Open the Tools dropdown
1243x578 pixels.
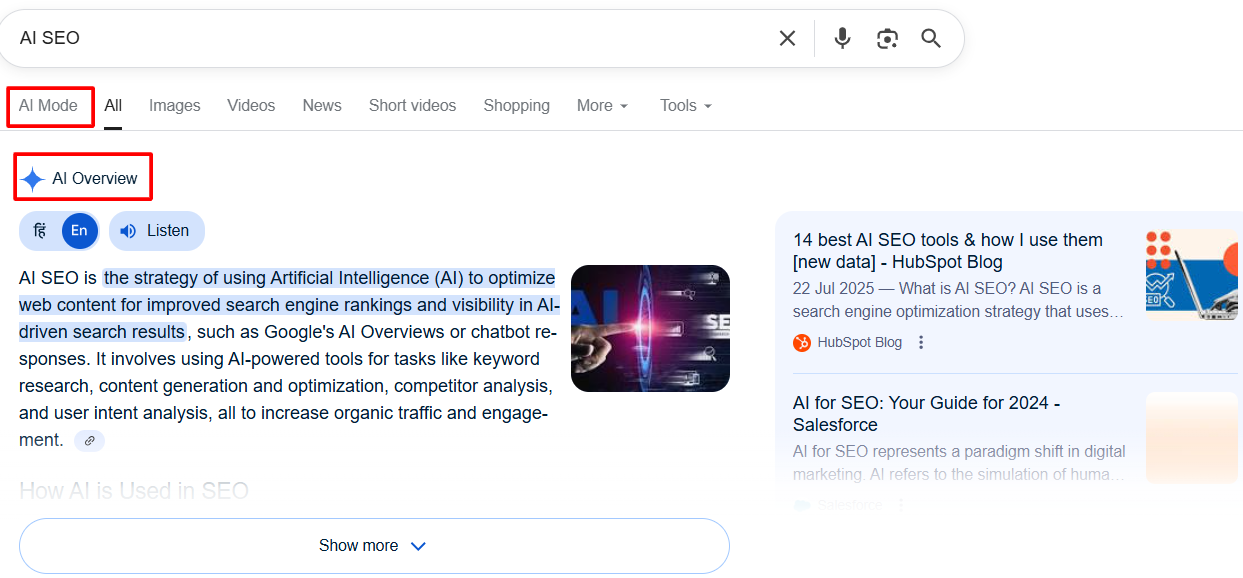coord(685,106)
